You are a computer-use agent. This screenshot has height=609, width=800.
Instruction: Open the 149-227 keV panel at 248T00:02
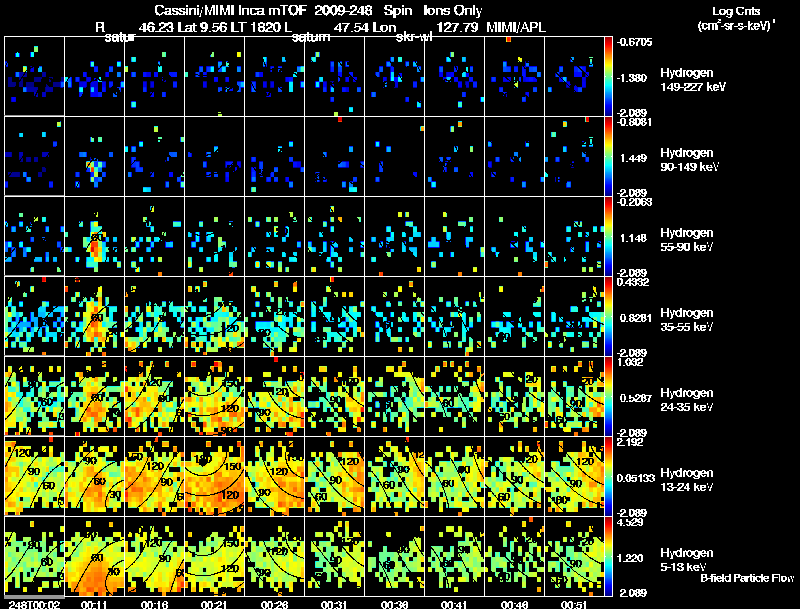click(x=34, y=76)
